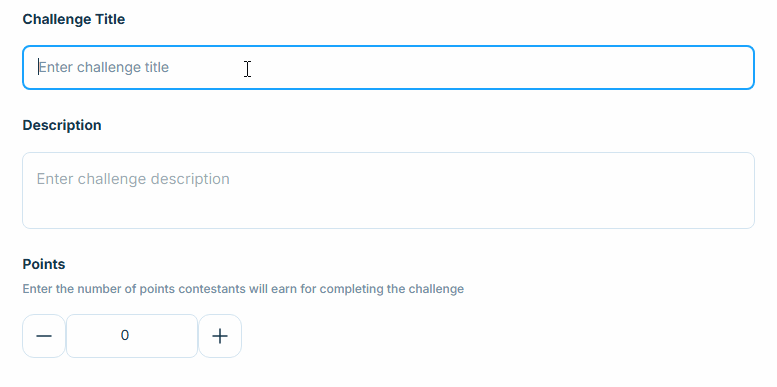The width and height of the screenshot is (777, 387).
Task: Focus the Challenge Title text field
Action: click(388, 67)
